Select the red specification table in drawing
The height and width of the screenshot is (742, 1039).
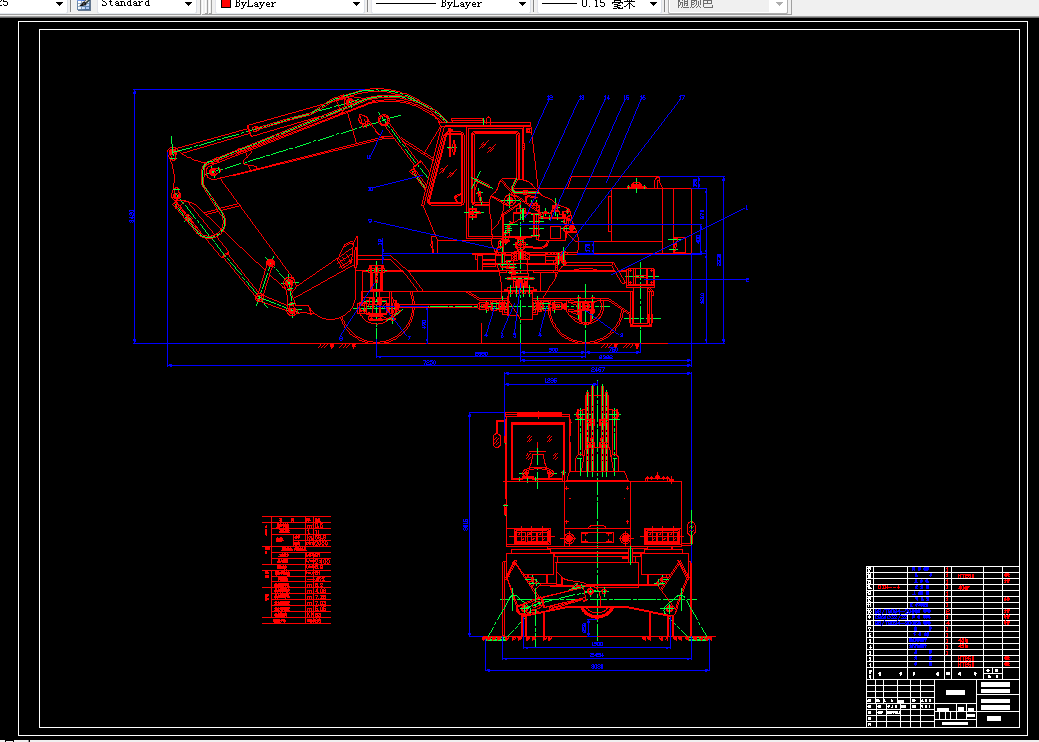pos(296,570)
